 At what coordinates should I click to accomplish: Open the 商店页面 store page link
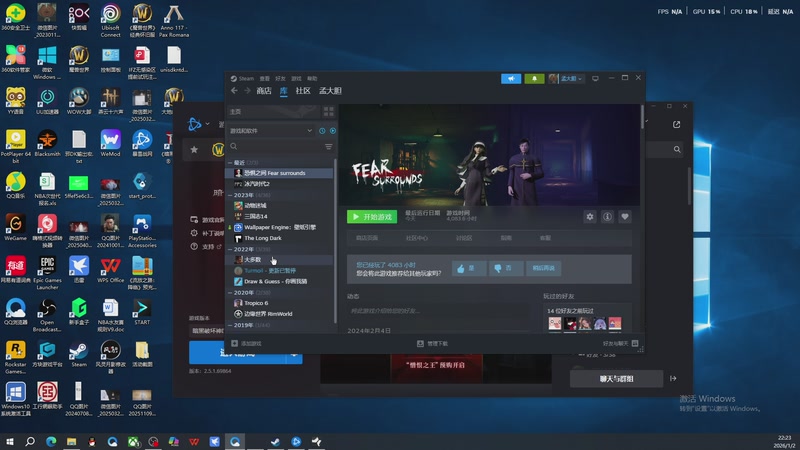367,238
